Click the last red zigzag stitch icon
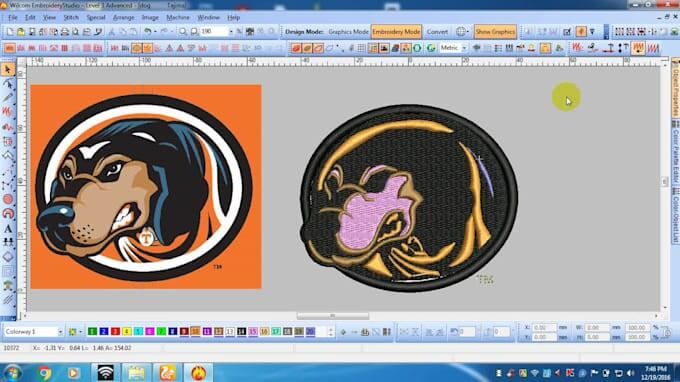The width and height of the screenshot is (680, 382). click(653, 48)
